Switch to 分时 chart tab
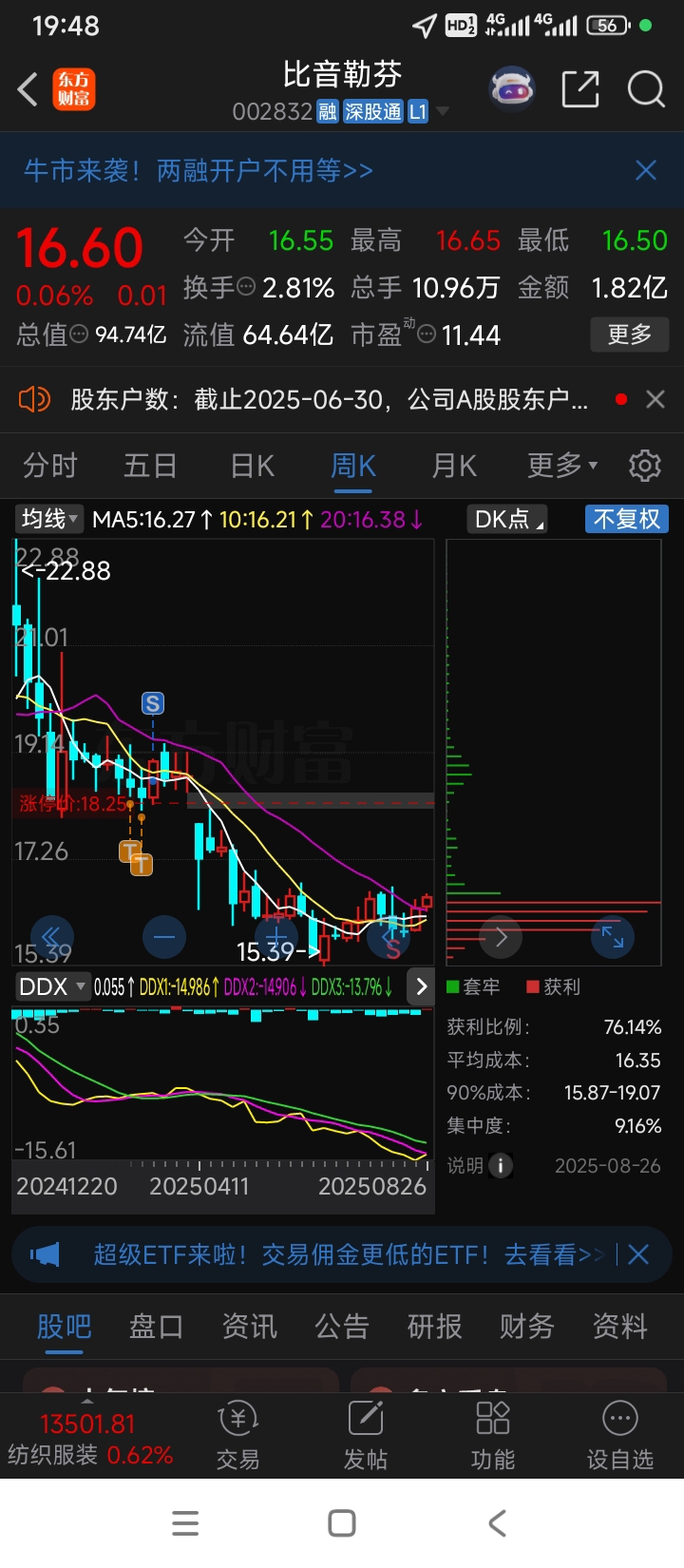 tap(50, 466)
